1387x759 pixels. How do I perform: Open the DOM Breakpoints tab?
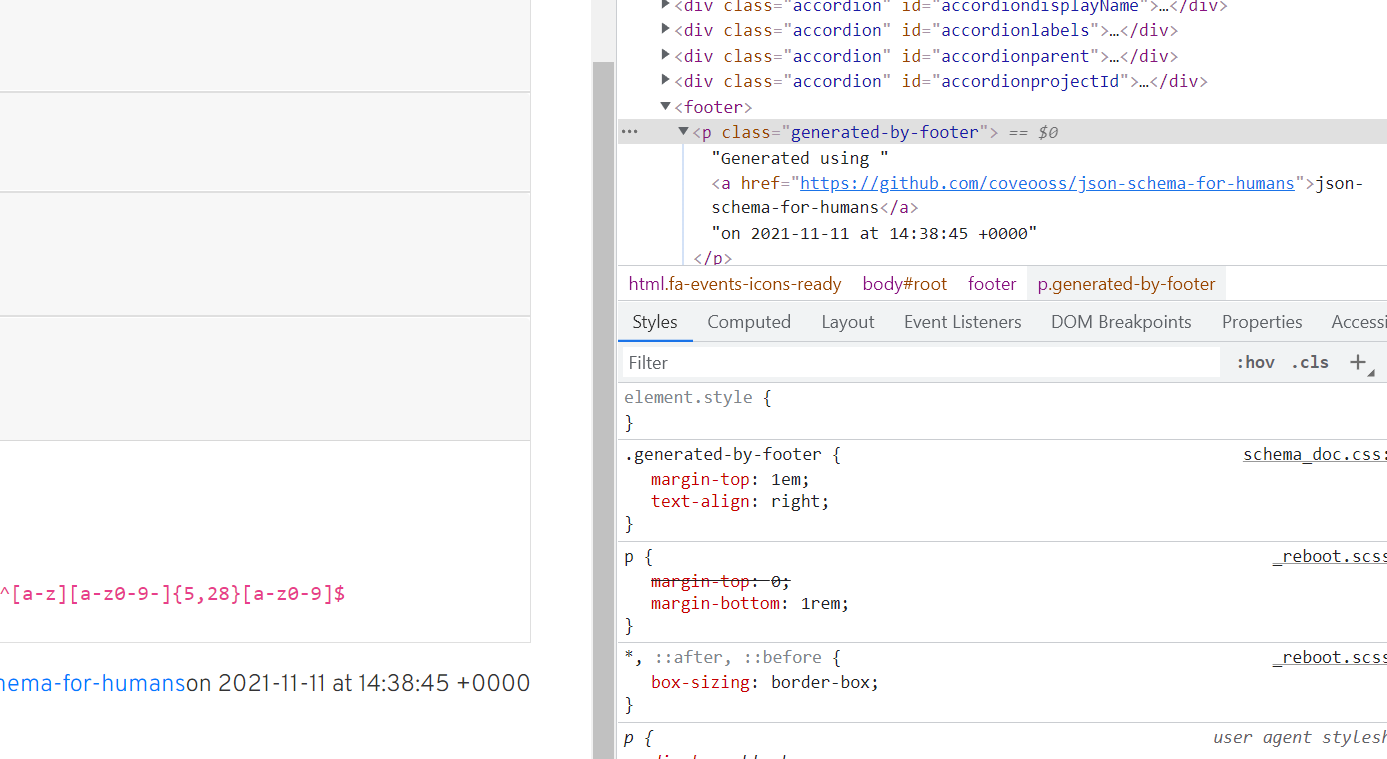coord(1121,321)
